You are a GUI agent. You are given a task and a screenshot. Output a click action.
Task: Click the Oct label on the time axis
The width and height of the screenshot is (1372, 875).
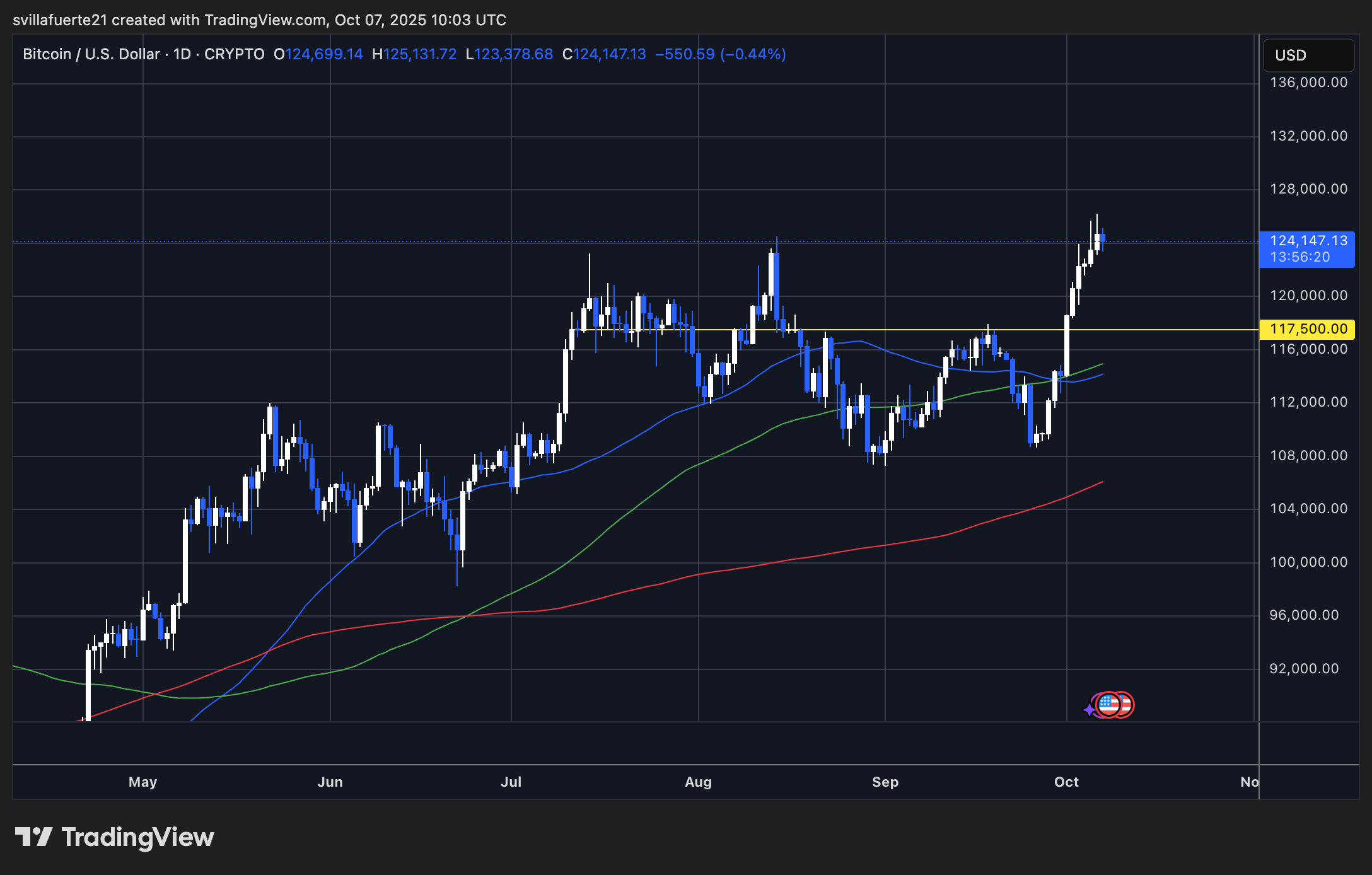(1067, 782)
